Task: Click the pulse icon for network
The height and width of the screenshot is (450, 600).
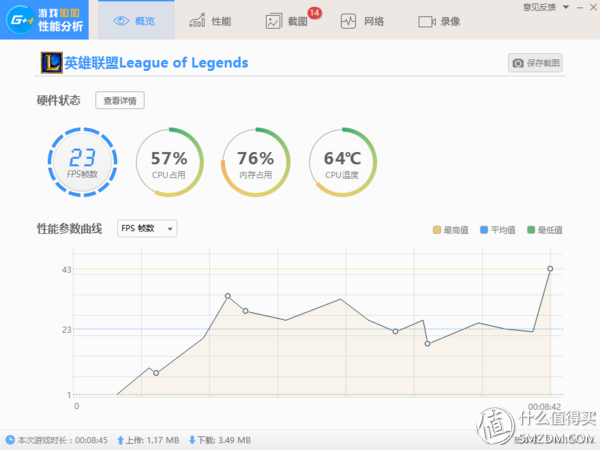Action: (348, 21)
